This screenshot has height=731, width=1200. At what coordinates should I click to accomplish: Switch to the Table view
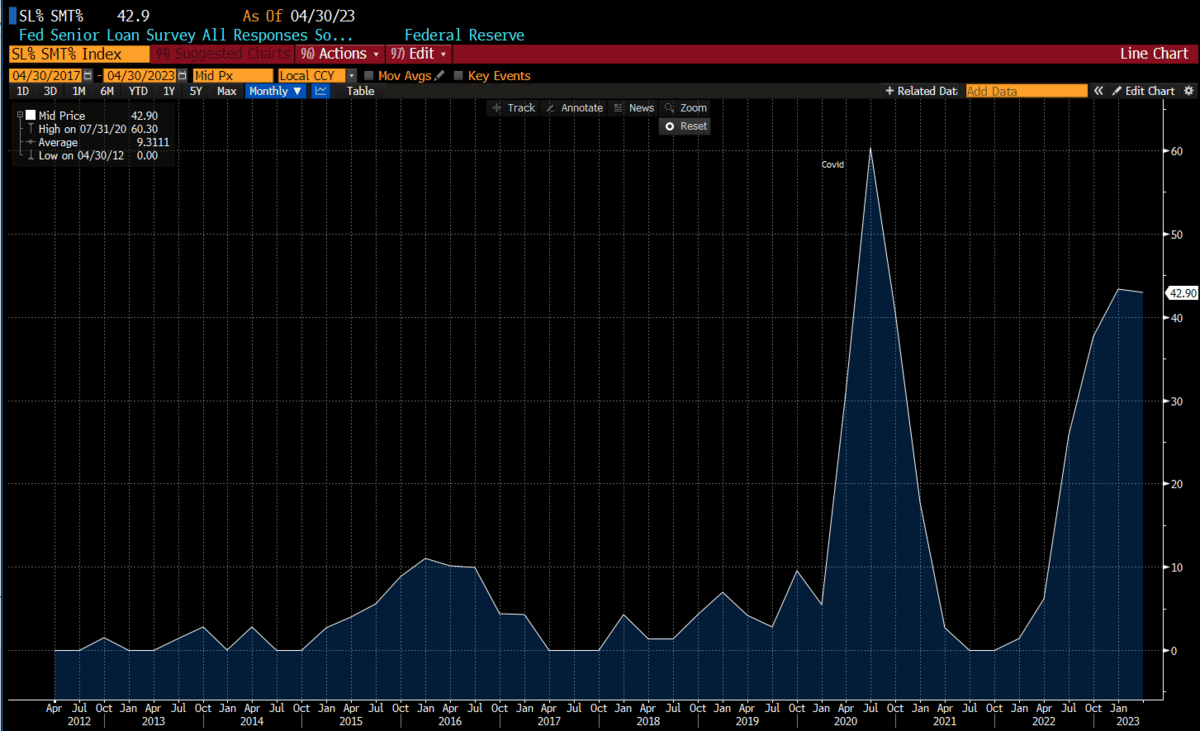coord(360,91)
